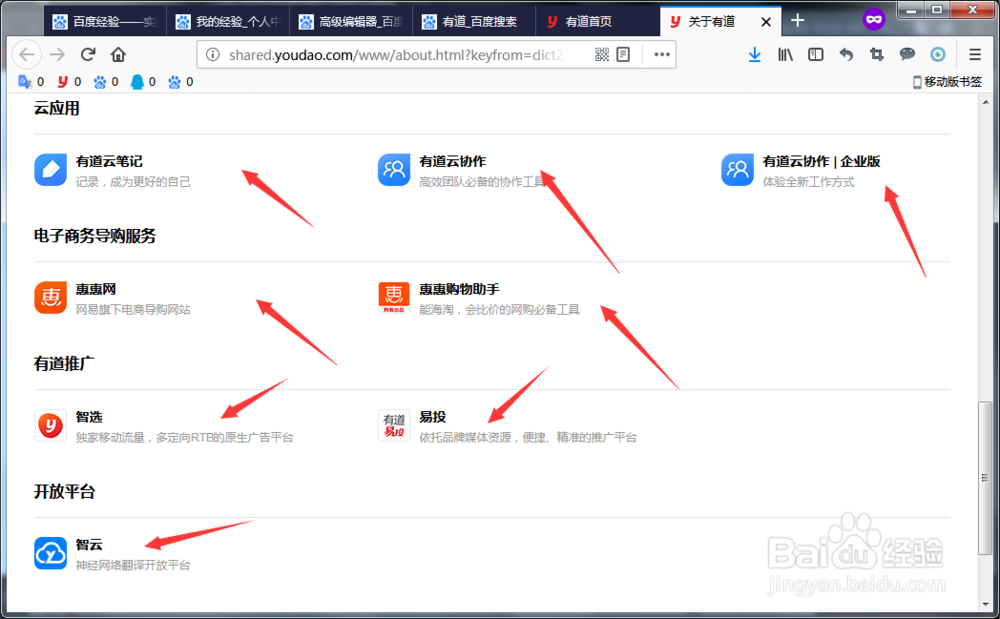Toggle reader view icon in address bar
The height and width of the screenshot is (619, 1000).
(623, 55)
